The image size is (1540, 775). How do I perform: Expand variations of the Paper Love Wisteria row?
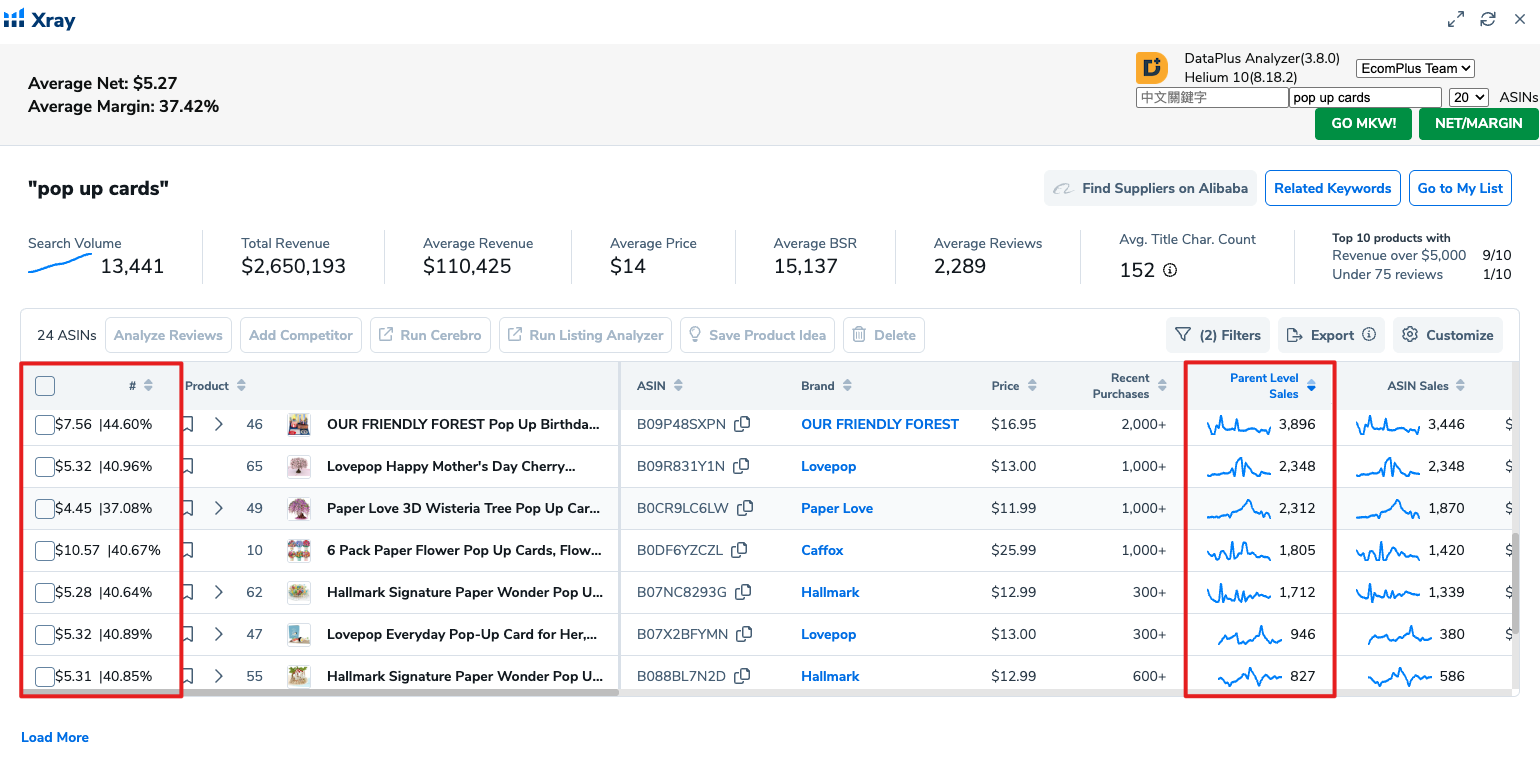coord(219,508)
